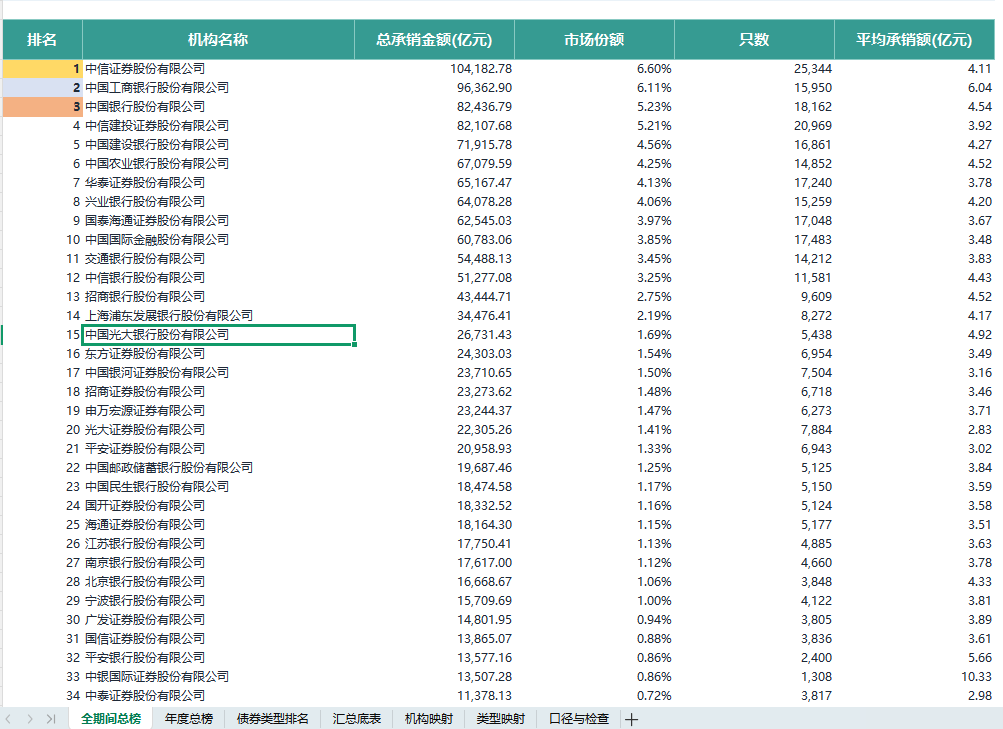Click the amount value 96,362.90

(x=484, y=88)
